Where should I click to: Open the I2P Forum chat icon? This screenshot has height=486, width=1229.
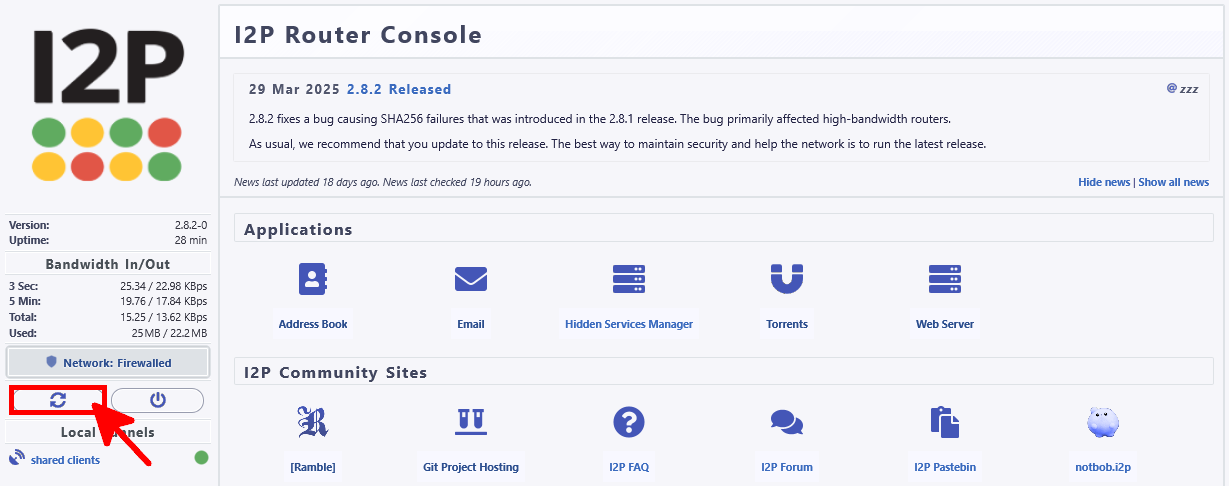tap(787, 423)
